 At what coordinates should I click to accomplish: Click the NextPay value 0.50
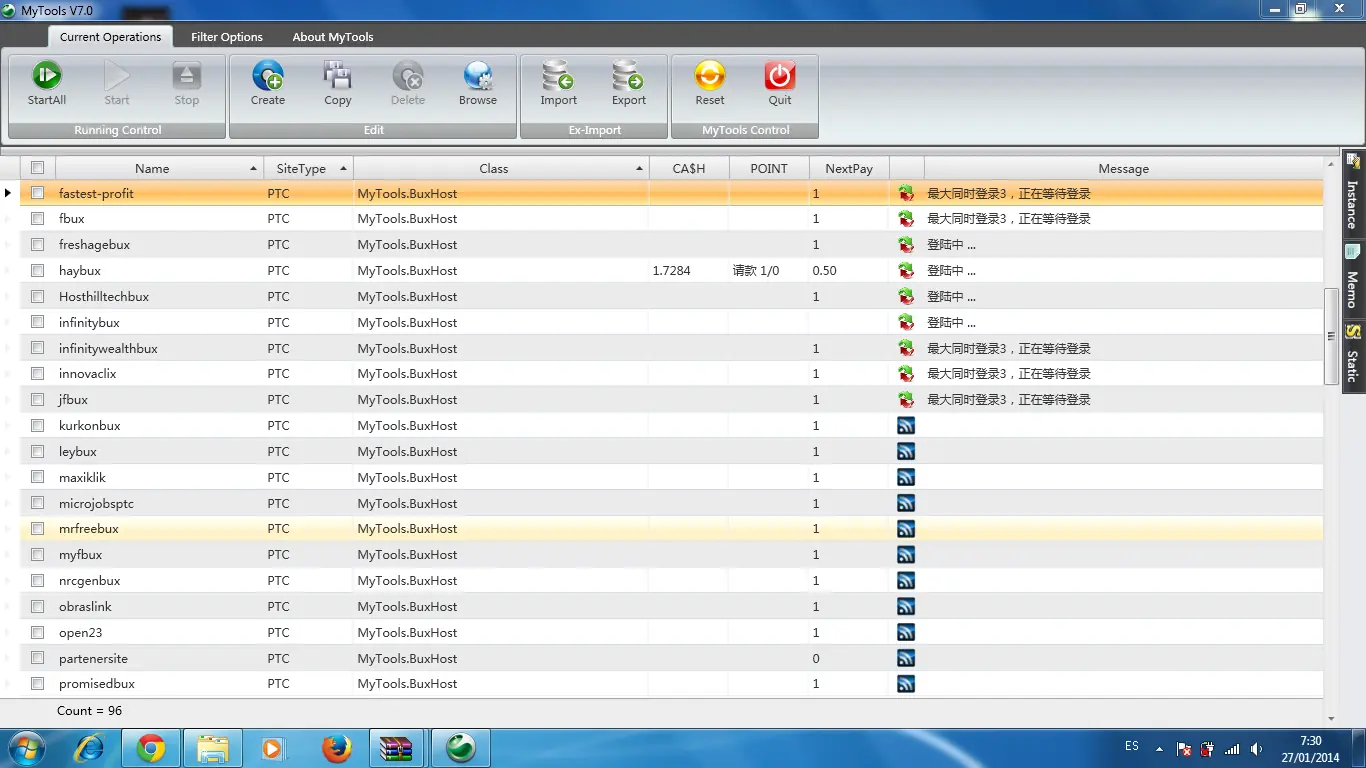pyautogui.click(x=825, y=271)
